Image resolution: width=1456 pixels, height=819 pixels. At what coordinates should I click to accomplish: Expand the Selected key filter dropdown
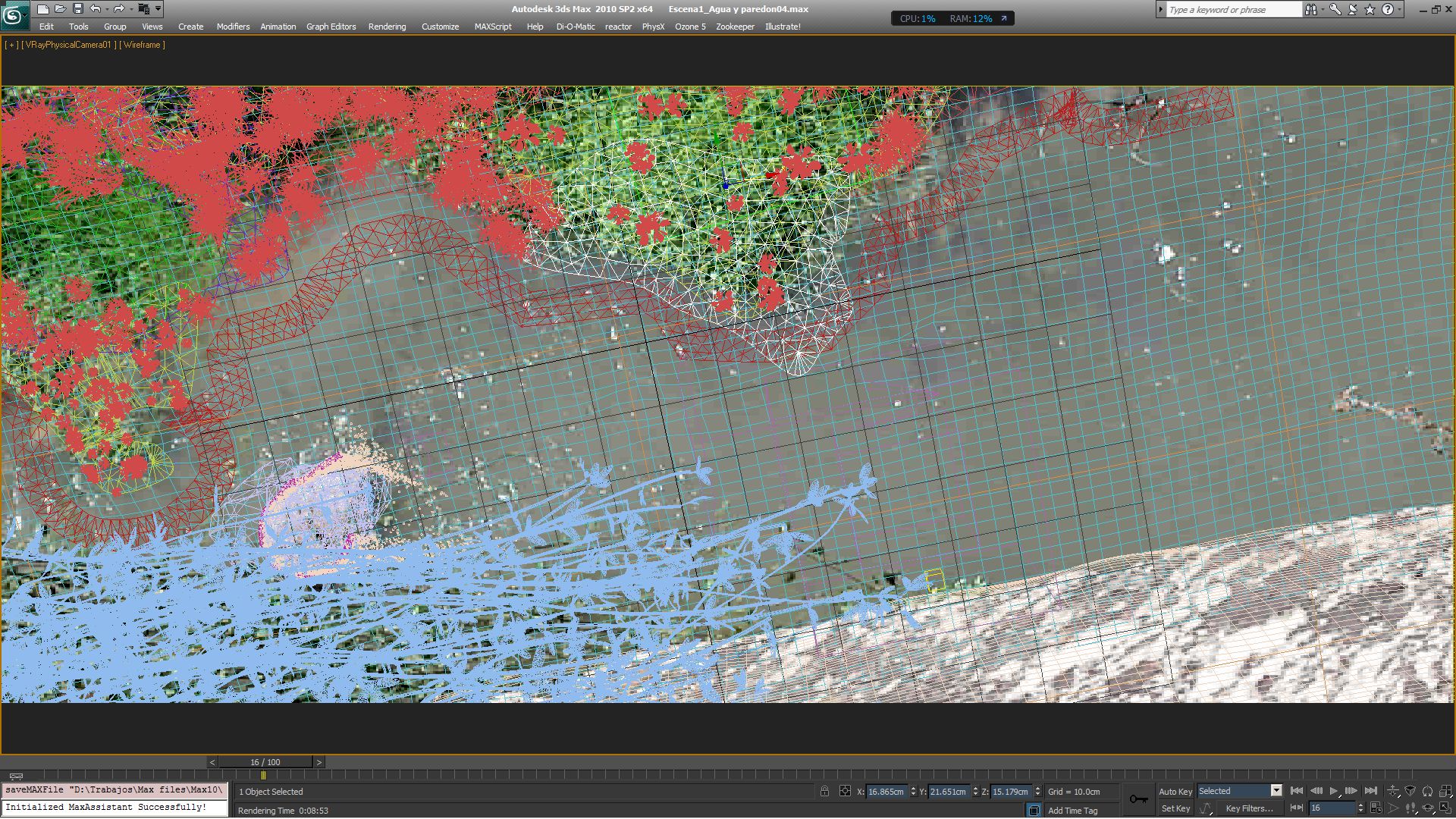(1276, 791)
